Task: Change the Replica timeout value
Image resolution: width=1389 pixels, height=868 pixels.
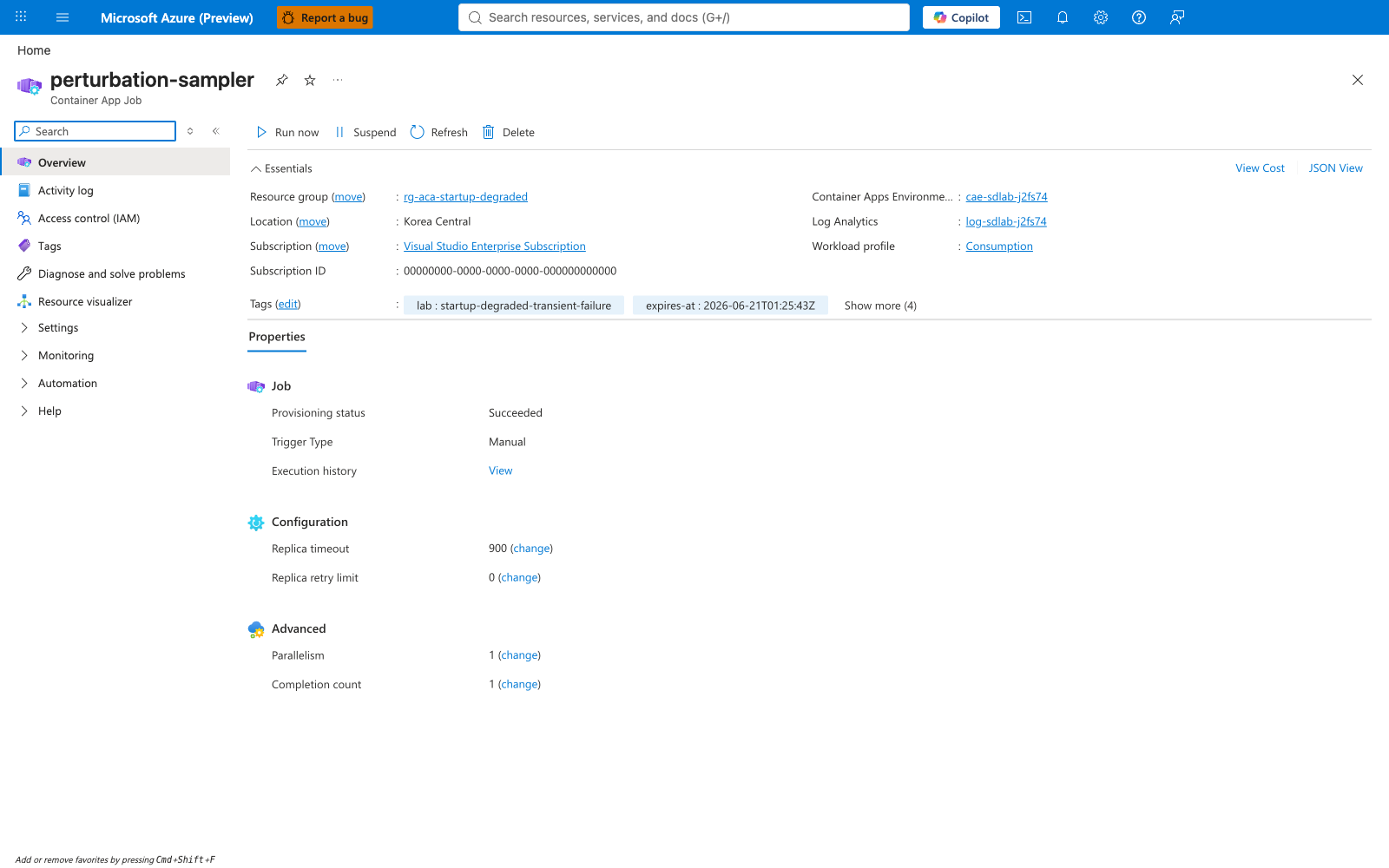Action: pos(531,549)
